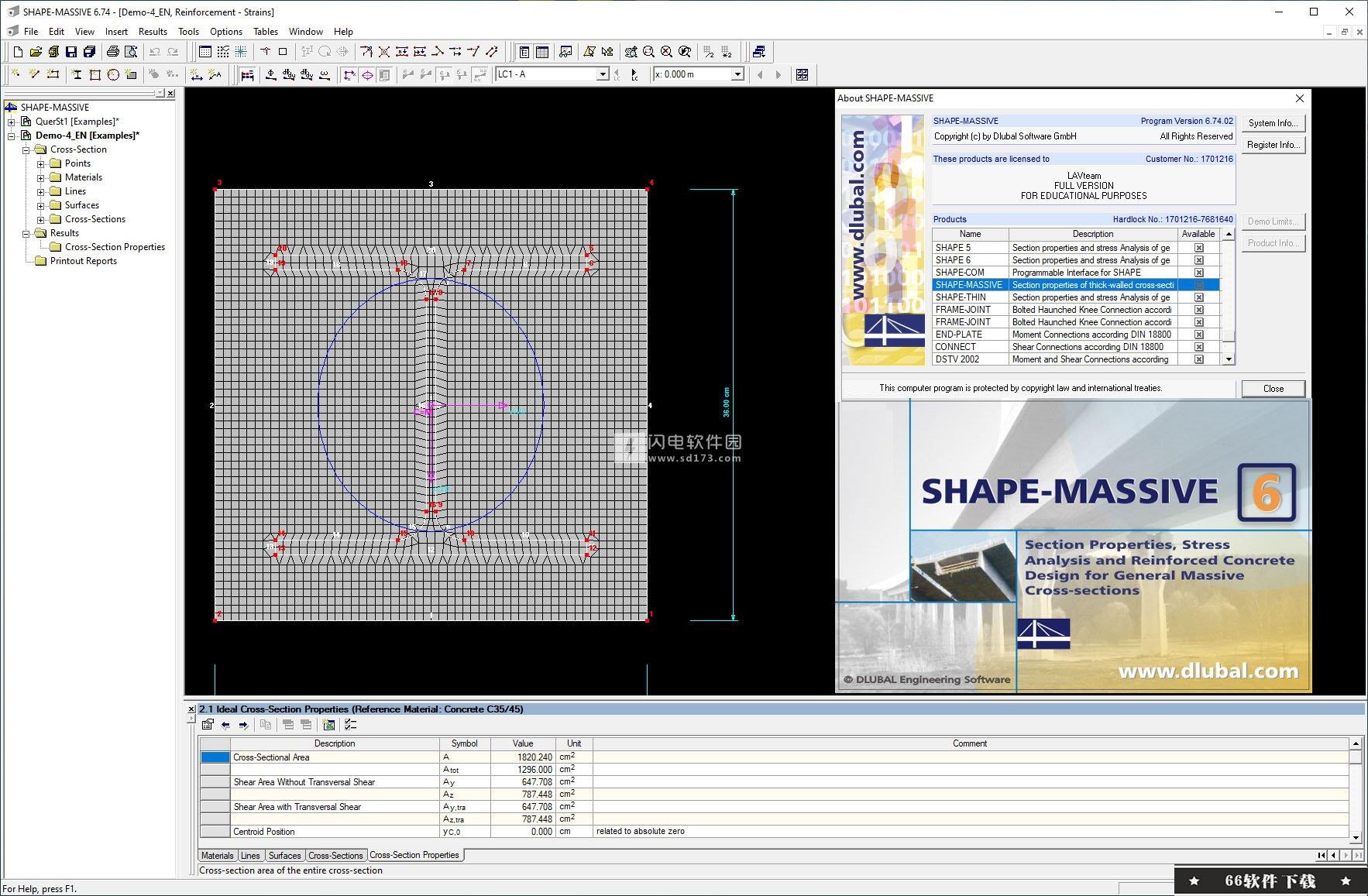Open print preview with the magnifier-on-page icon
The height and width of the screenshot is (896, 1368).
(131, 52)
